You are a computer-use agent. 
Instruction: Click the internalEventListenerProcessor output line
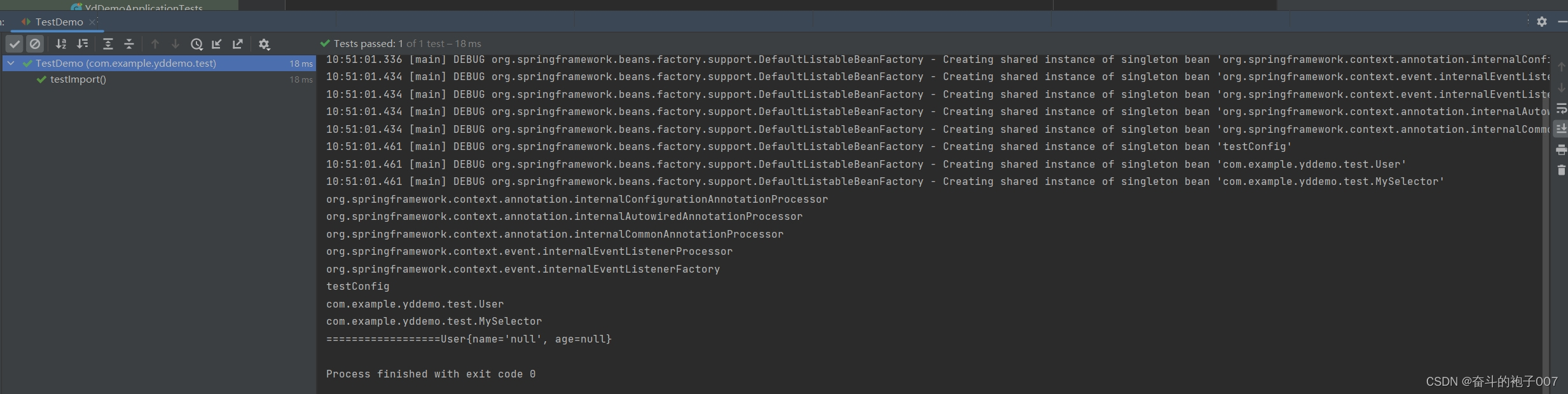[530, 252]
